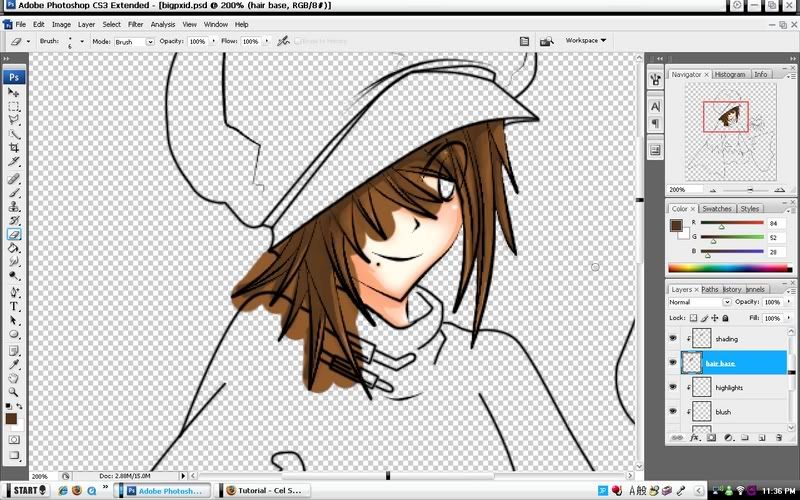Select the History Brush tool

coord(13,220)
